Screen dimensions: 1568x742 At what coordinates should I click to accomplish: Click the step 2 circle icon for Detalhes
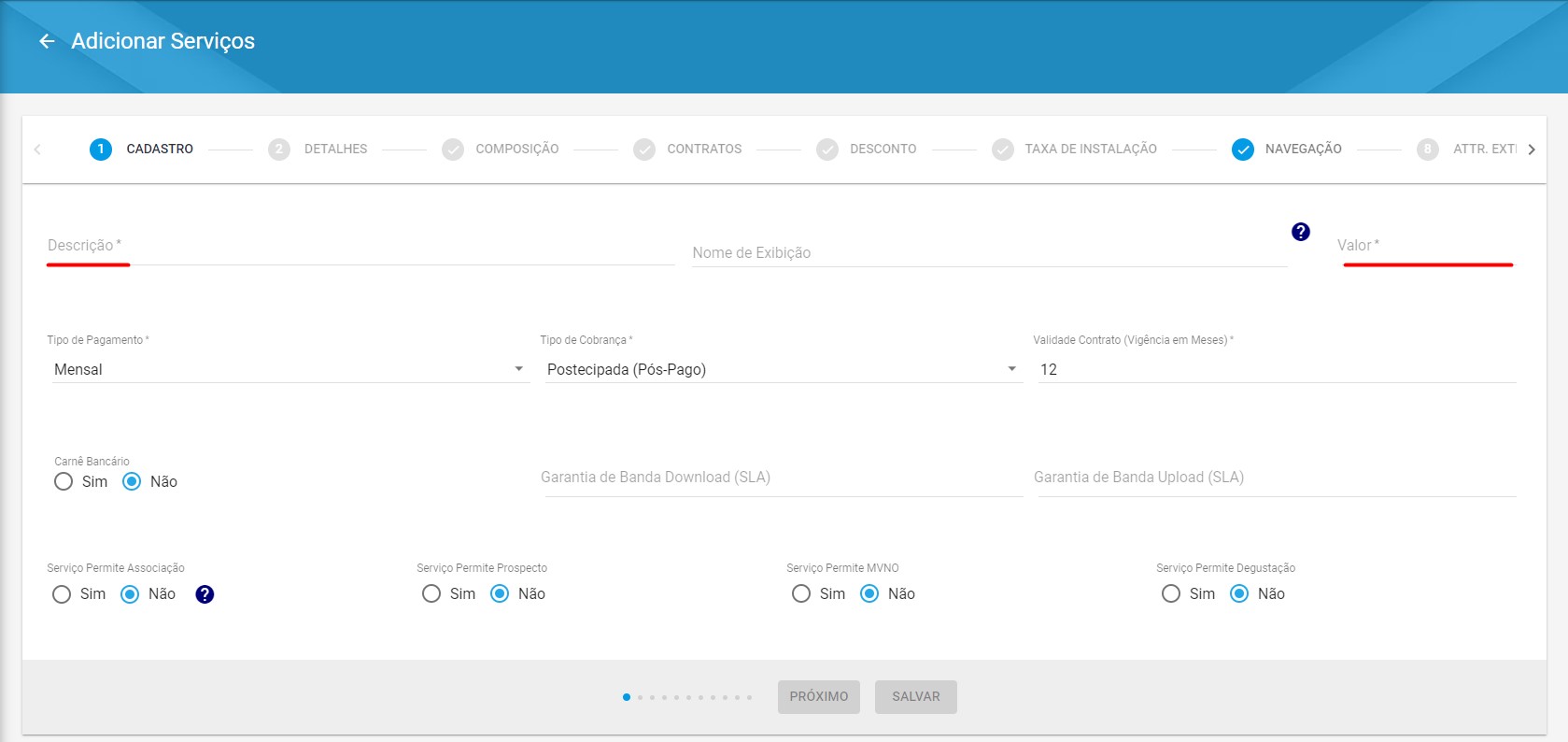point(278,150)
